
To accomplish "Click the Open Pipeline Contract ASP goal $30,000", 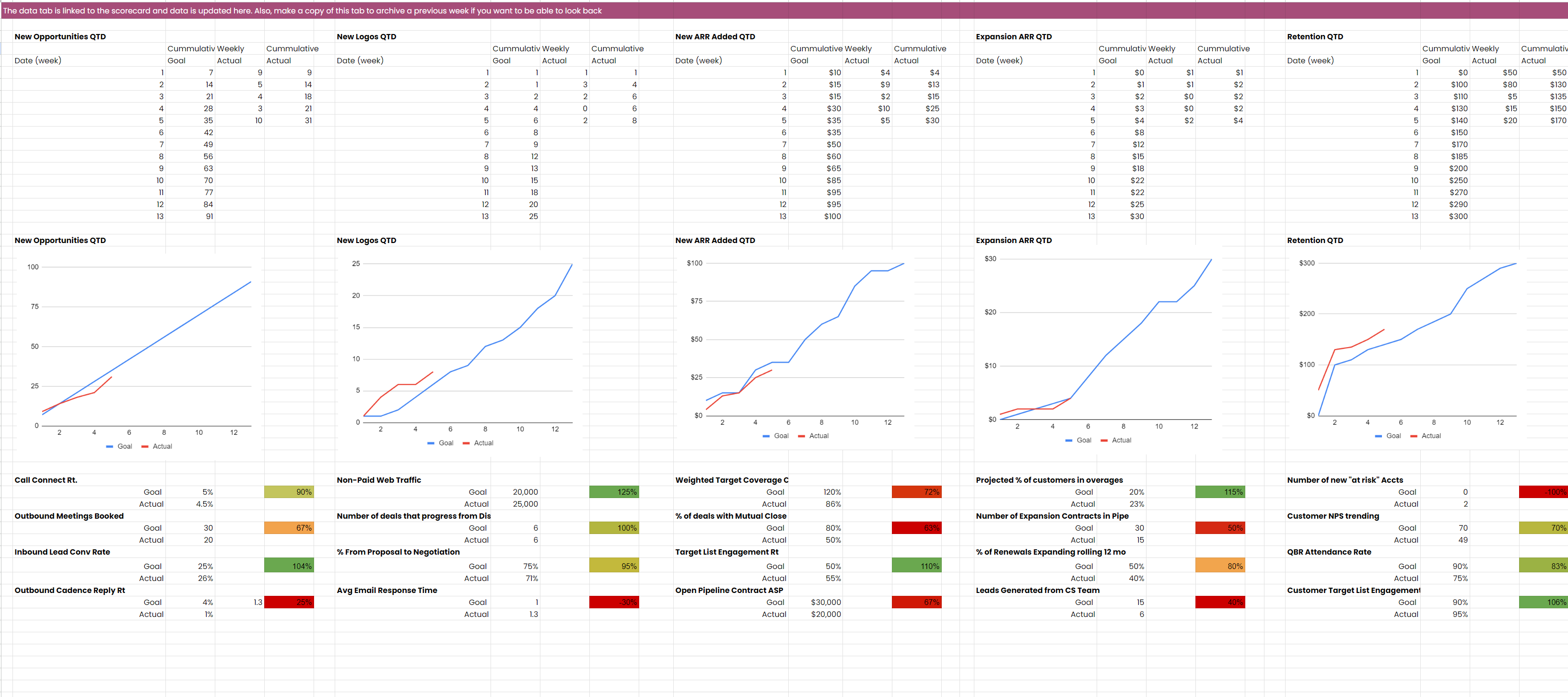I will click(x=825, y=602).
